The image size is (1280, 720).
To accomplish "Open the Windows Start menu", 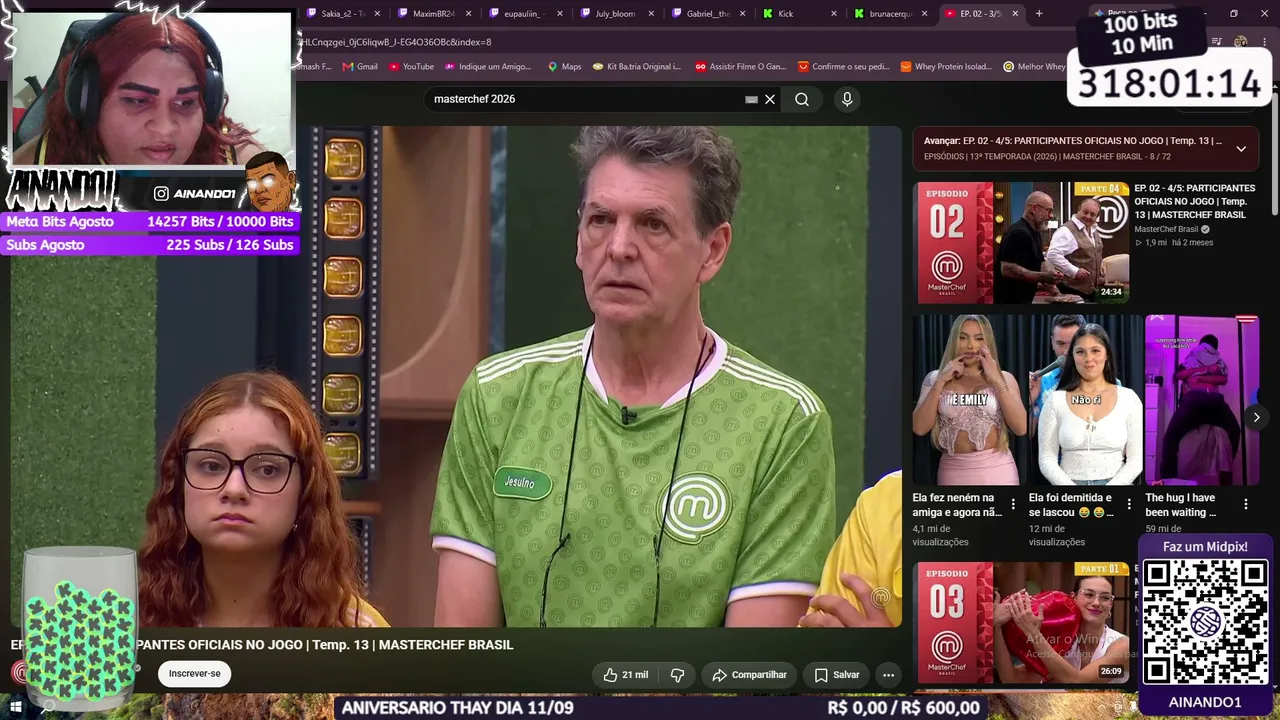I will click(x=16, y=707).
